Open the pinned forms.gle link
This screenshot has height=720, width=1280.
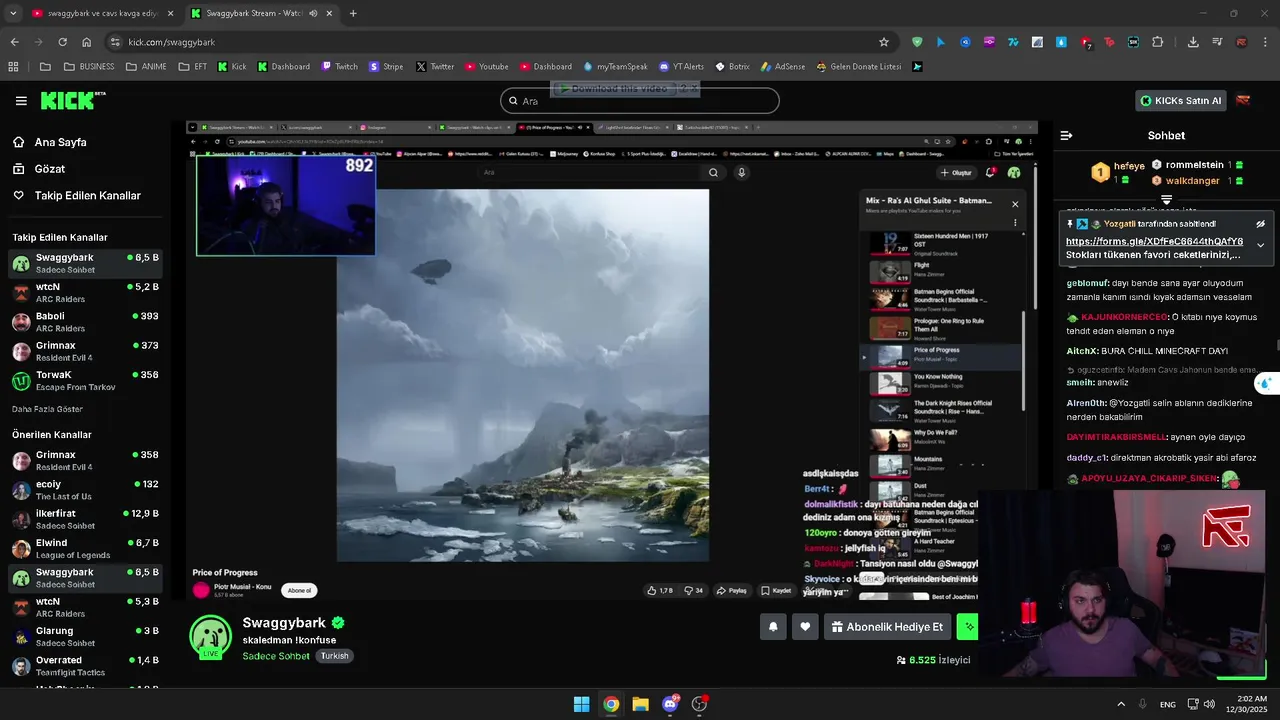point(1154,241)
